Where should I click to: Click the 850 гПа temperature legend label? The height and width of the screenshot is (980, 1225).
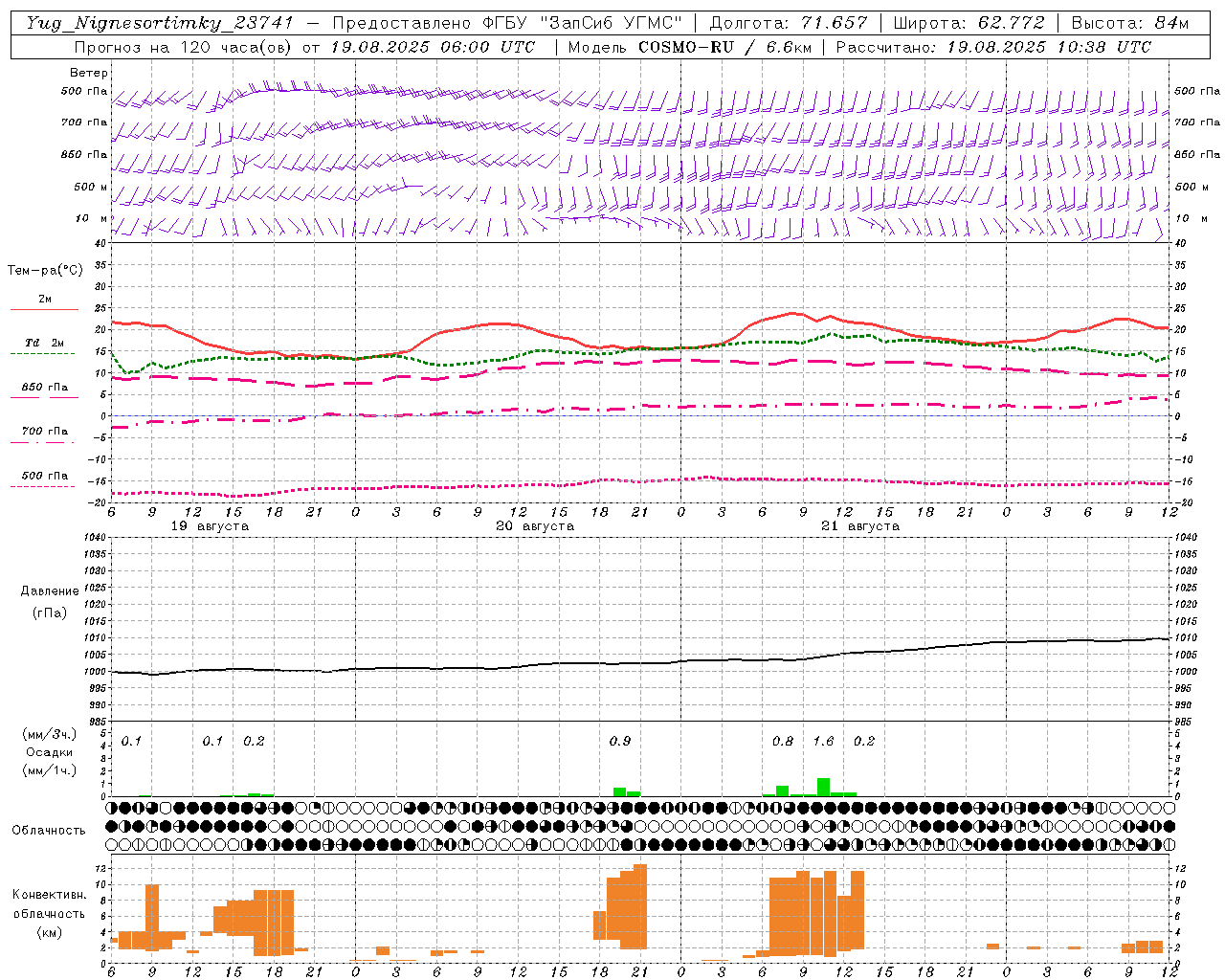pos(44,388)
